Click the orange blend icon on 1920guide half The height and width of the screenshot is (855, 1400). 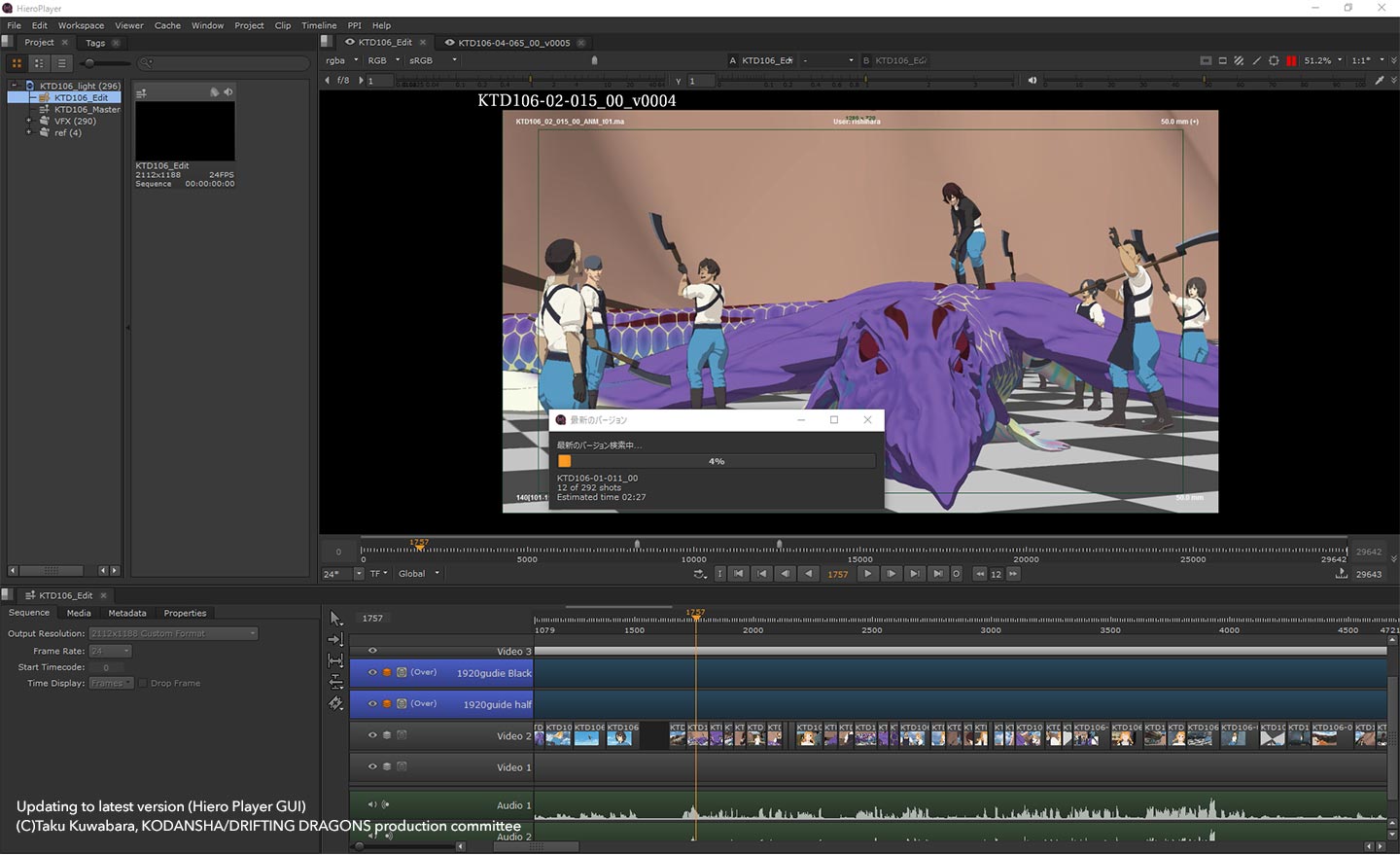387,703
